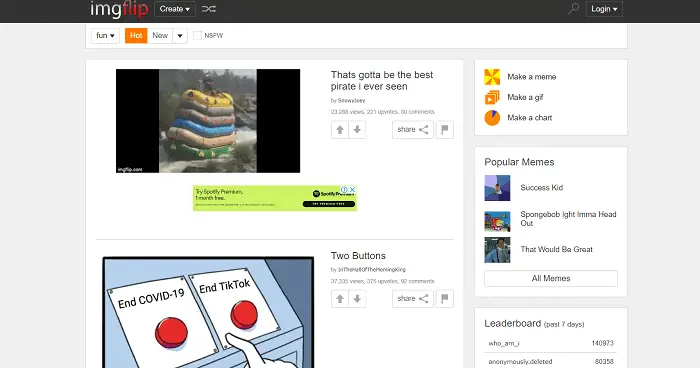Viewport: 700px width, 368px height.
Task: Switch to the New tab
Action: click(x=160, y=36)
